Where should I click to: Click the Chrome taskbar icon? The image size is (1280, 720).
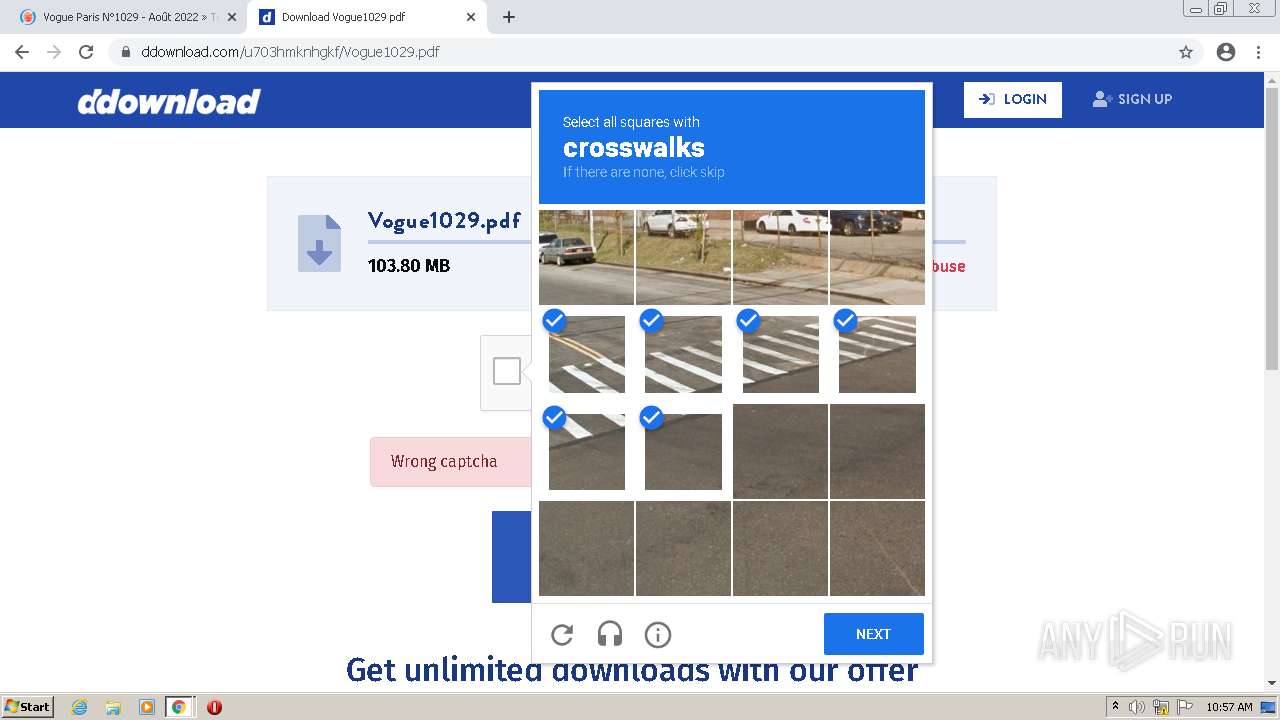click(x=179, y=707)
